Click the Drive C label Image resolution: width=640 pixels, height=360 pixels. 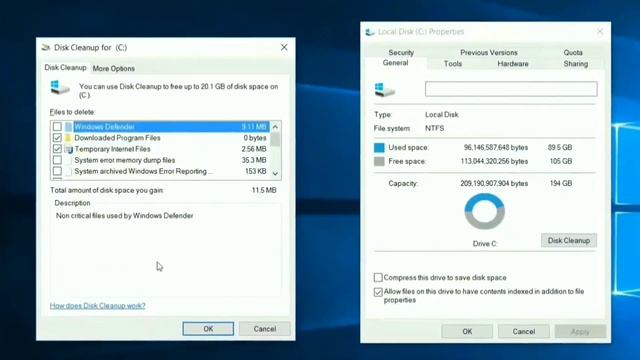point(484,244)
